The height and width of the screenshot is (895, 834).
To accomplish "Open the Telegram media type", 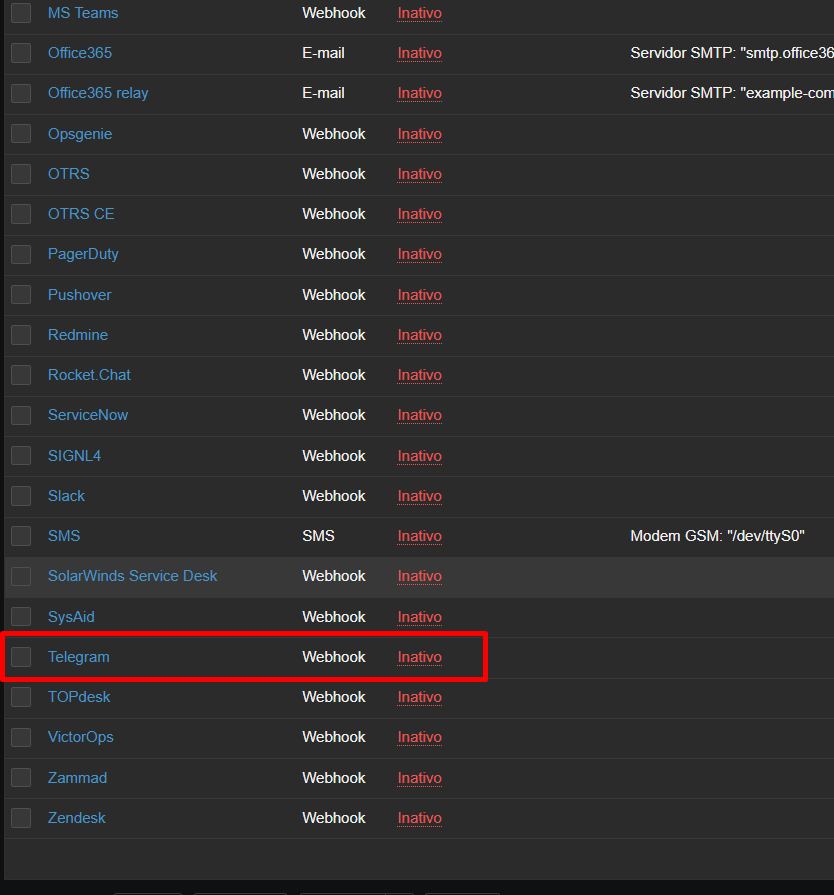I will pos(79,657).
